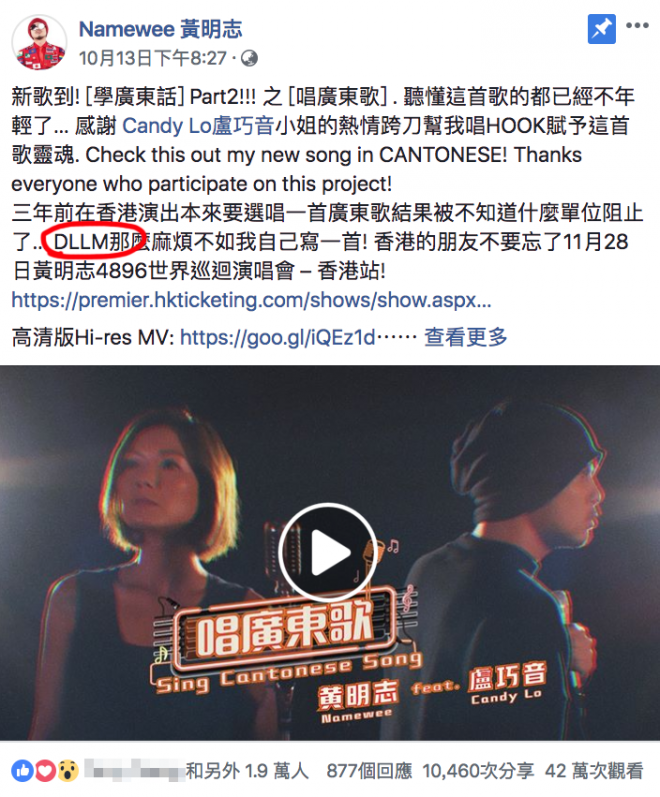Click the Wow face reaction icon
Viewport: 660px width, 797px height.
(x=67, y=771)
